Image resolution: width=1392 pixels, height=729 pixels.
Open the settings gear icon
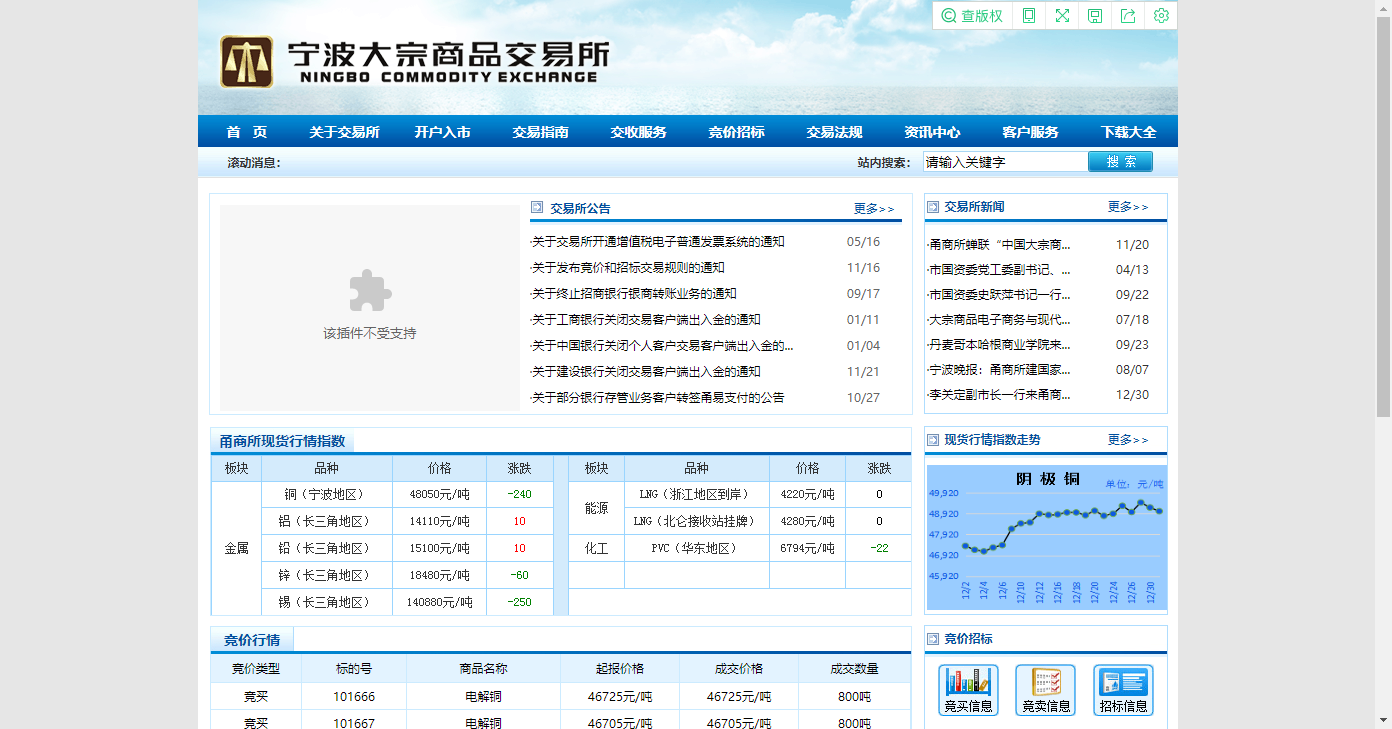1161,16
